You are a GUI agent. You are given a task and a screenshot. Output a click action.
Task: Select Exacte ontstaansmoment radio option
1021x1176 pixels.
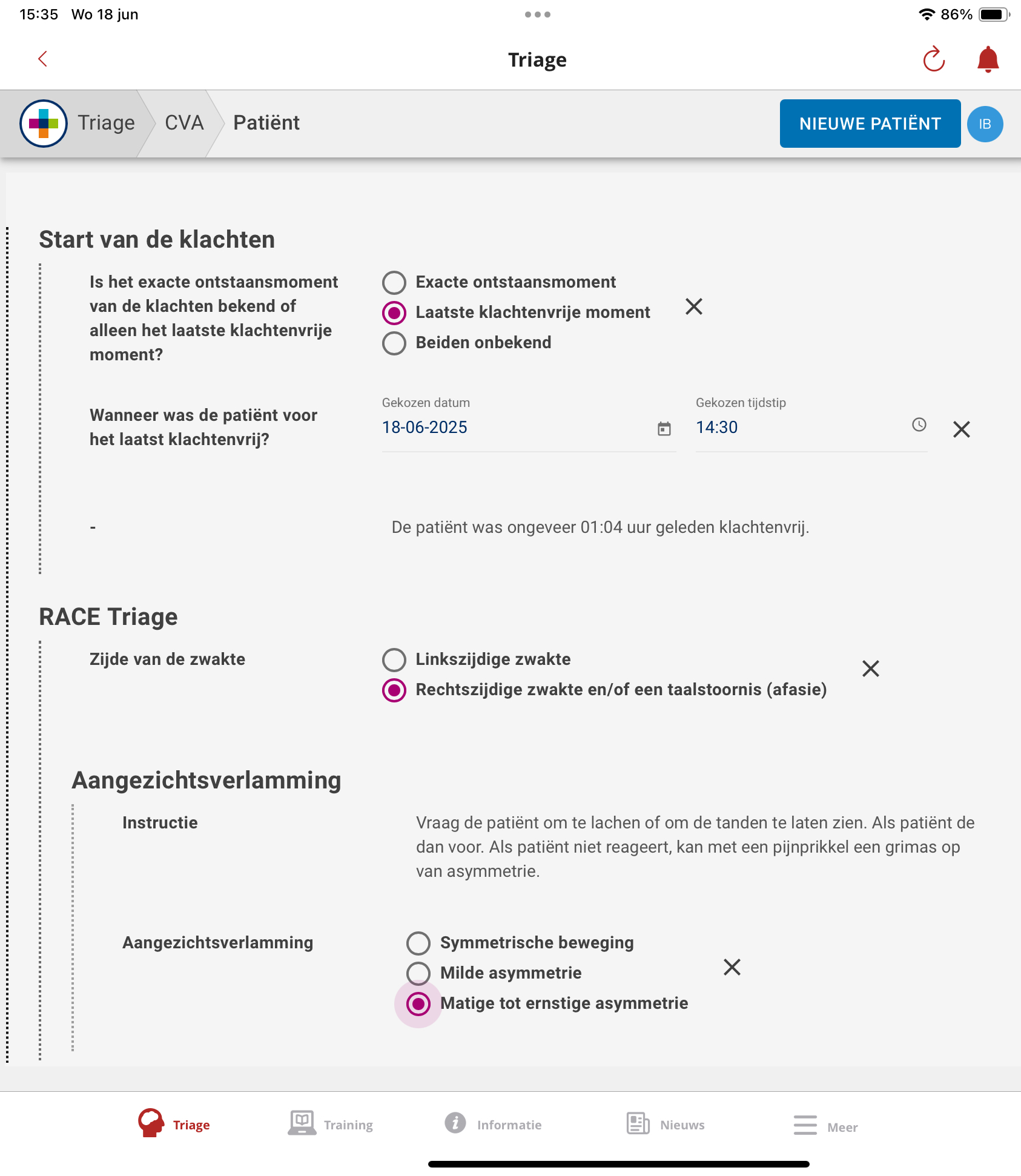point(394,282)
